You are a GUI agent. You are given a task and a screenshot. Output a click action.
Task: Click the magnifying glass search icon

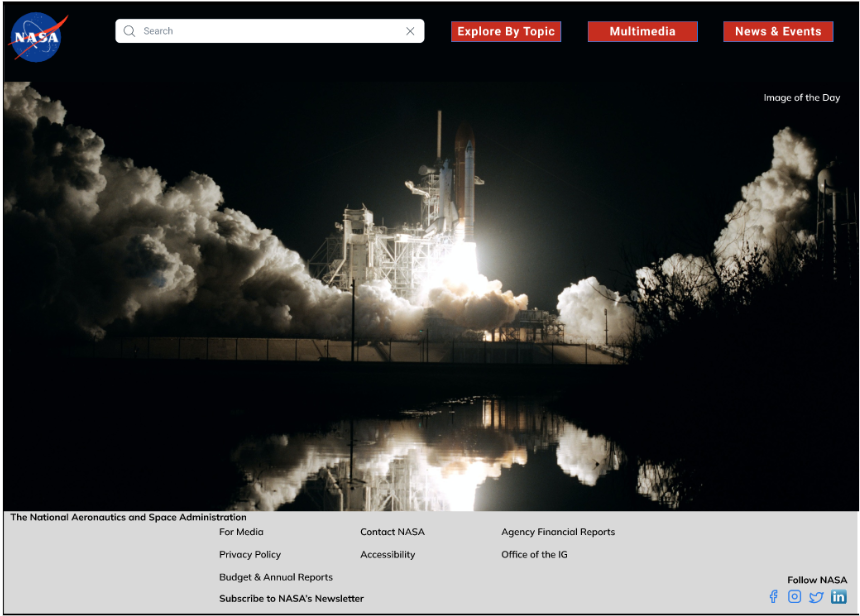click(x=130, y=31)
